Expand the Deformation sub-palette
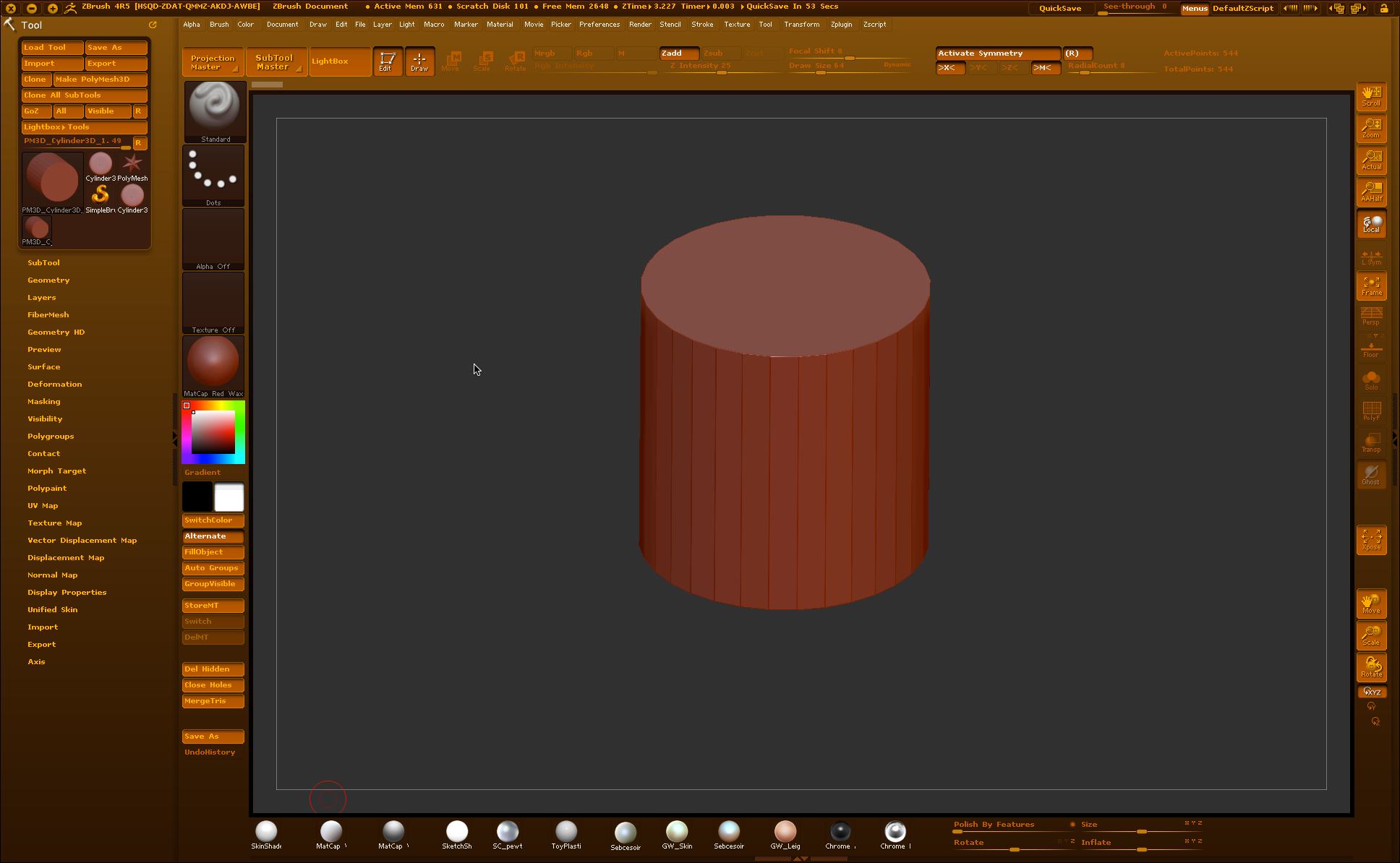 click(54, 385)
